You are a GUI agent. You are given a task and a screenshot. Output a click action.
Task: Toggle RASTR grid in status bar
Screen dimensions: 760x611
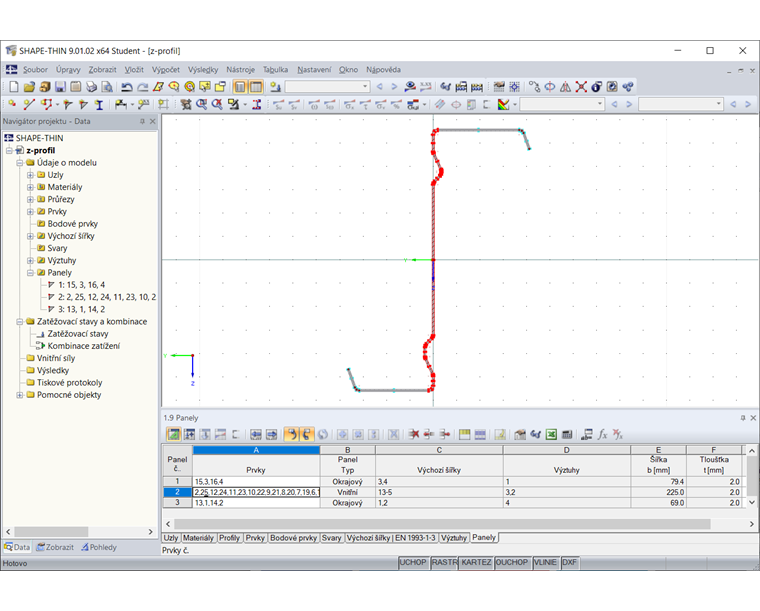(x=444, y=562)
